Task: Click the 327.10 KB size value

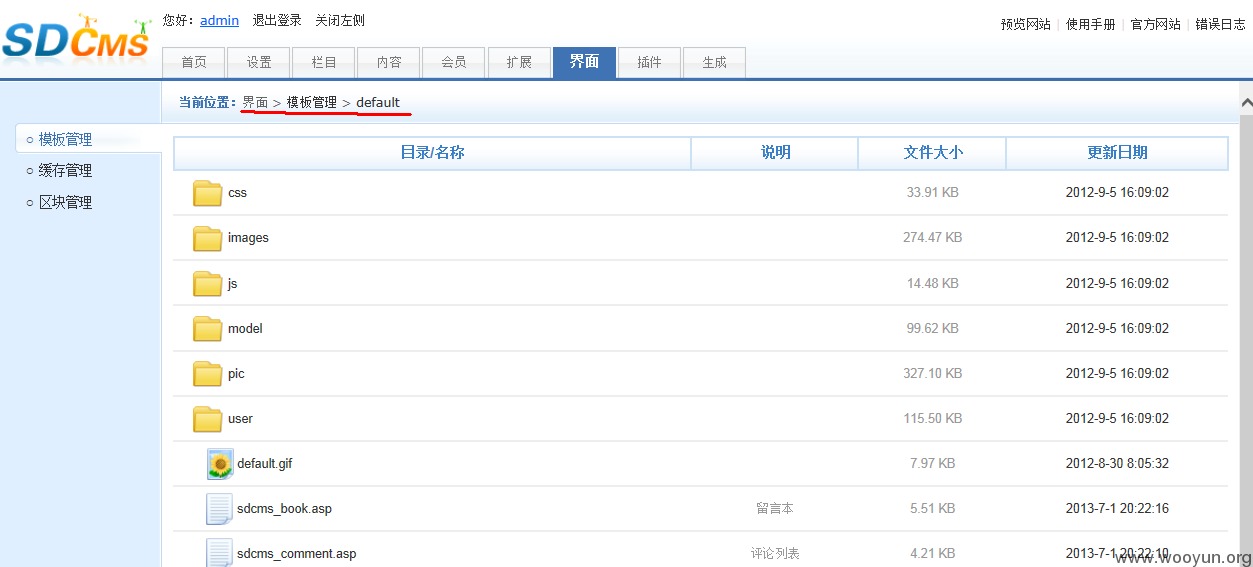Action: [x=932, y=374]
